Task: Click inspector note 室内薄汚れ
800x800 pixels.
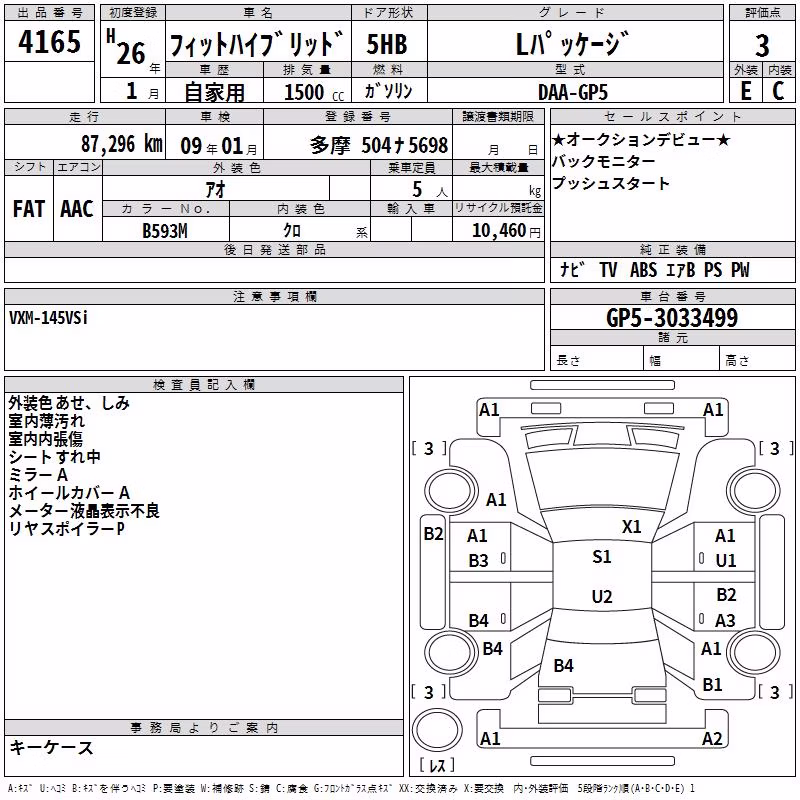Action: coord(46,421)
